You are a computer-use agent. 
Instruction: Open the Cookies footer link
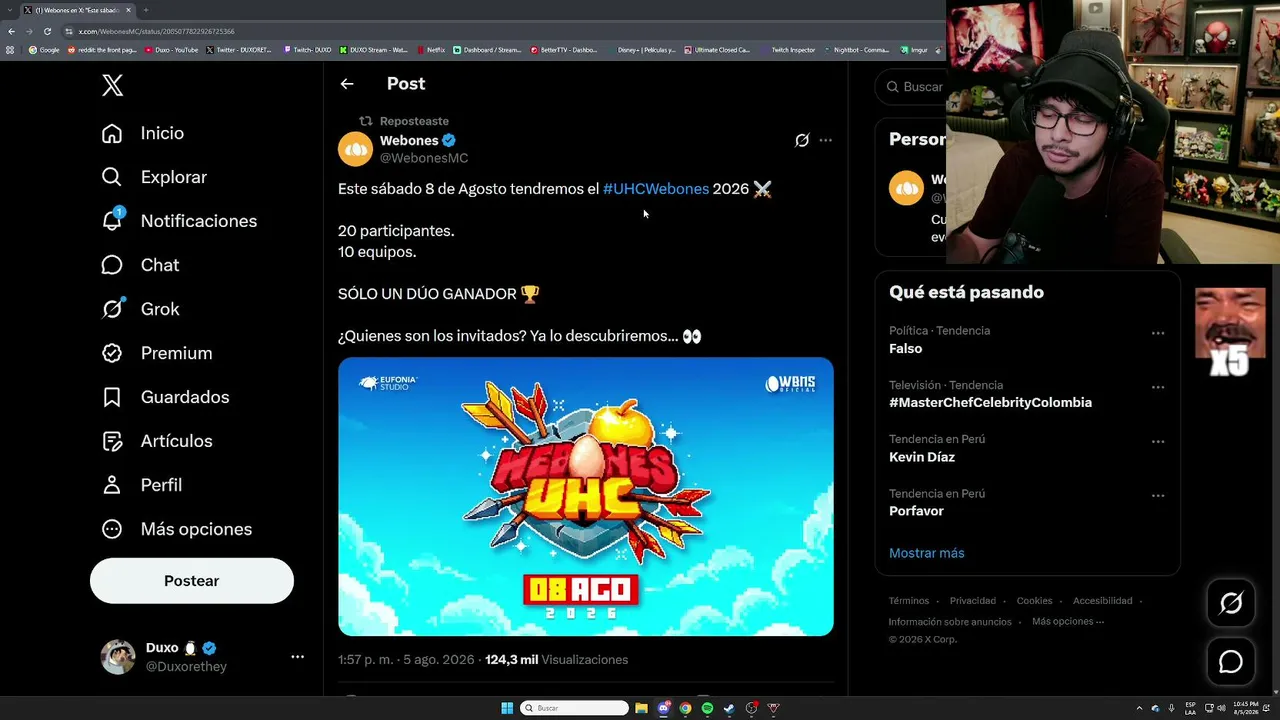[x=1034, y=601]
